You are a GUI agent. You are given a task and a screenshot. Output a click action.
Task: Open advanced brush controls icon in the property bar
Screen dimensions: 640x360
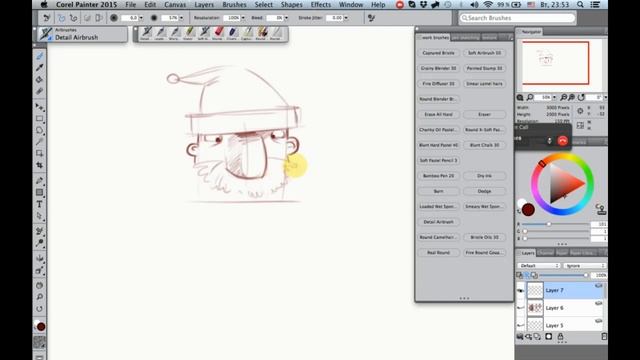(371, 18)
